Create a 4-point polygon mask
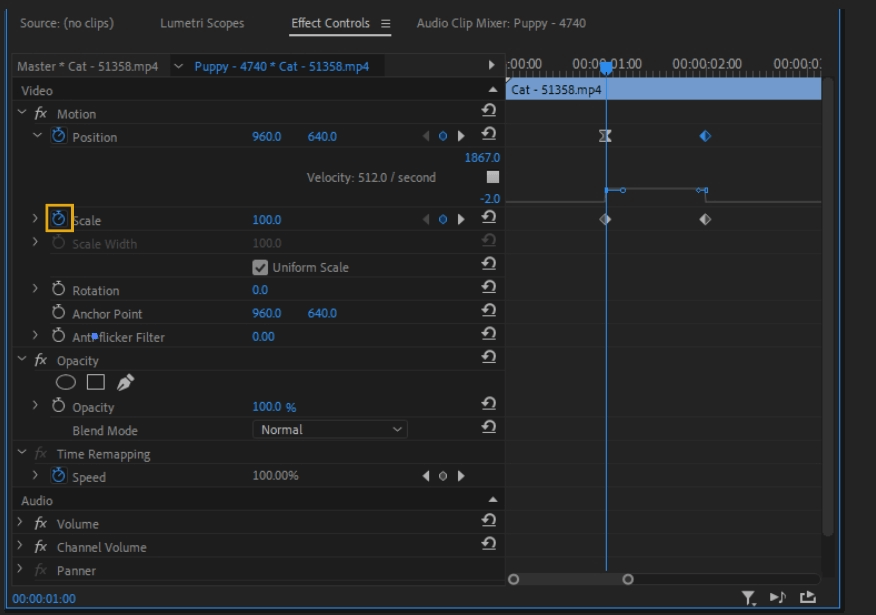876x615 pixels. [95, 382]
